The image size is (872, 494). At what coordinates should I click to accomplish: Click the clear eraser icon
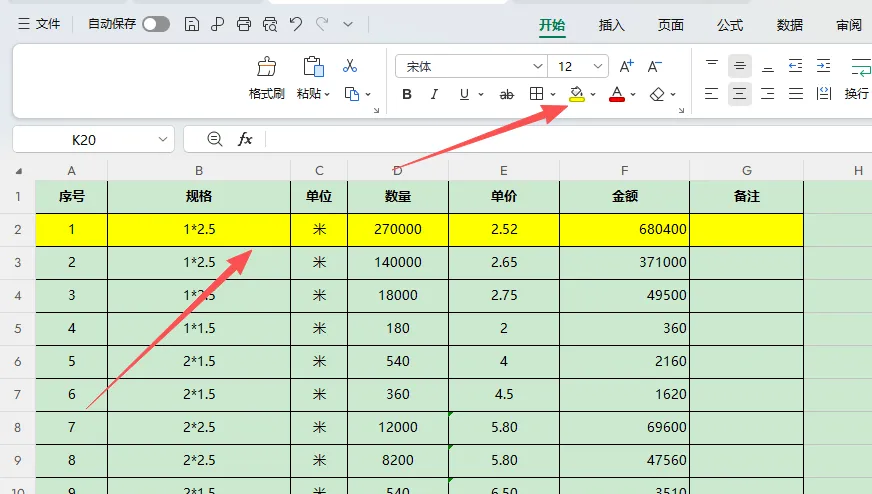click(x=657, y=94)
